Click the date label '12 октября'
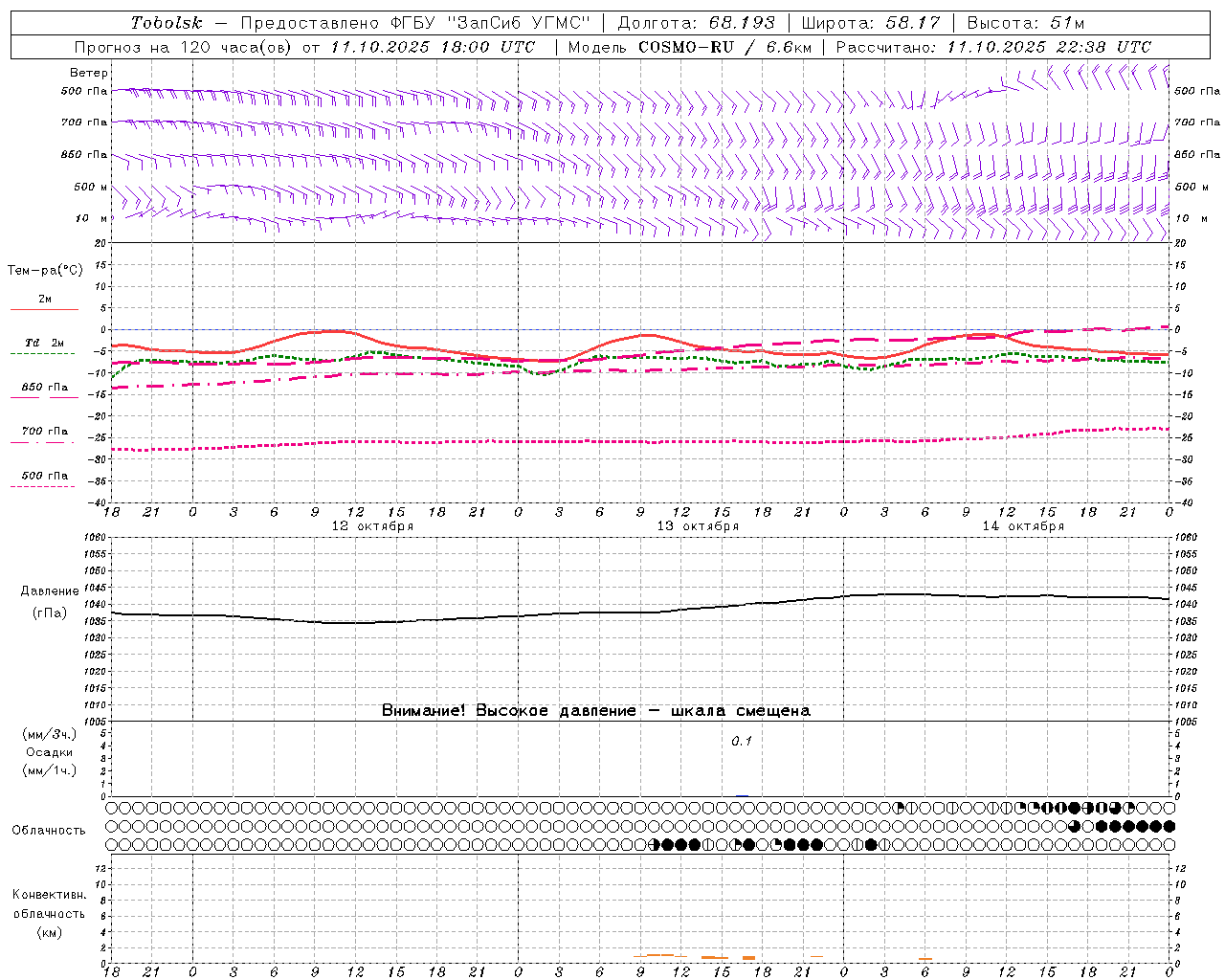 372,526
